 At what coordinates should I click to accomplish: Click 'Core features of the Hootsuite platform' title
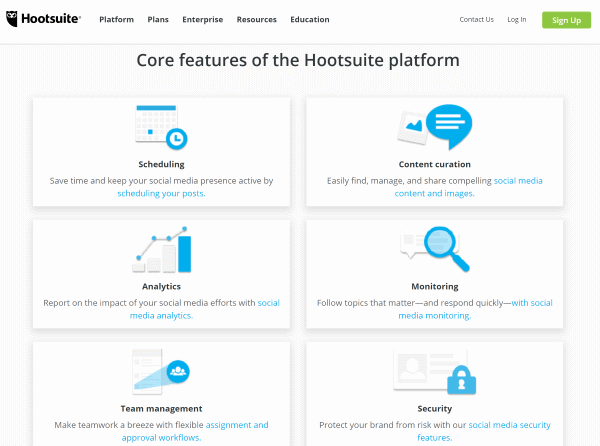(298, 60)
